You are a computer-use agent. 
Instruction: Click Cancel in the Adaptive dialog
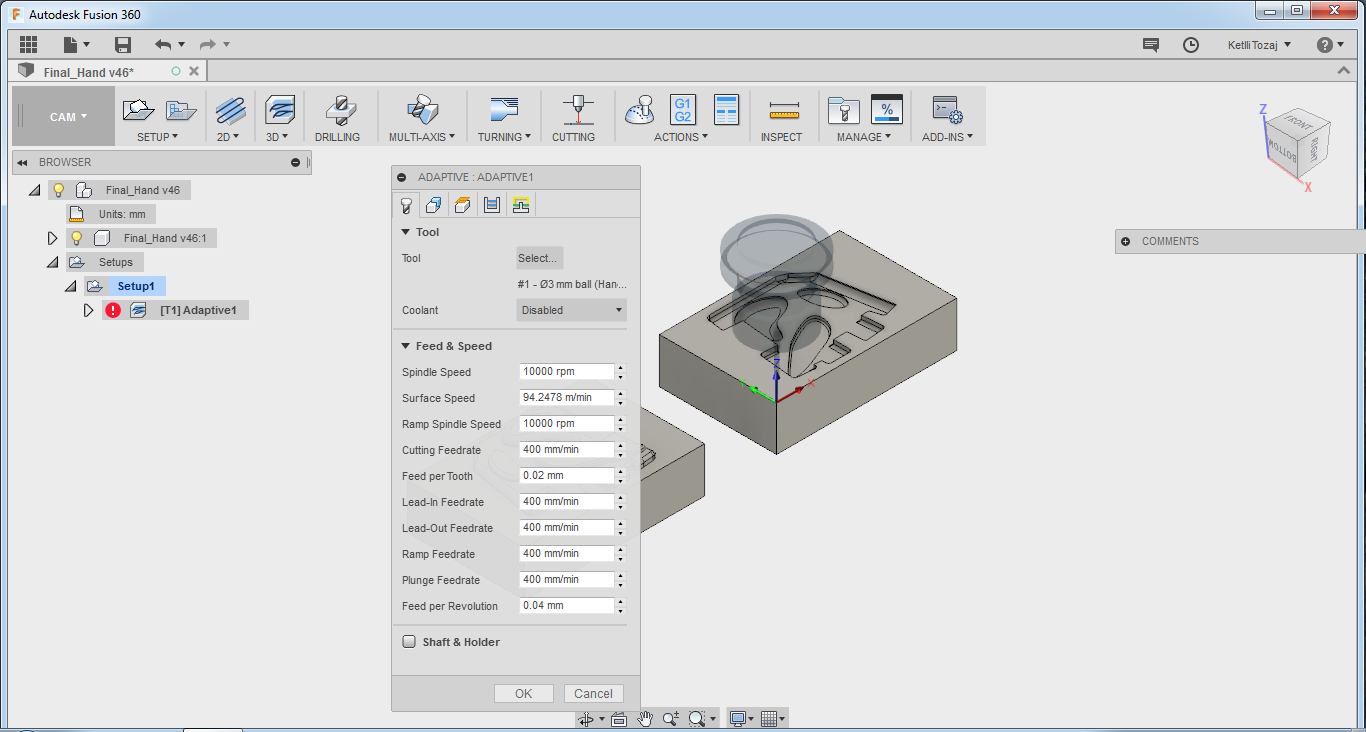pyautogui.click(x=593, y=693)
